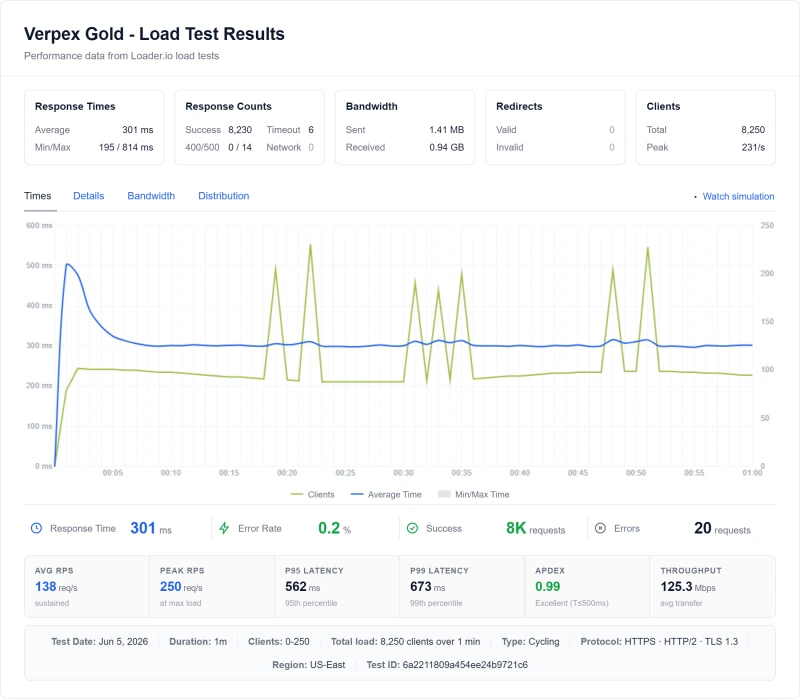Click the X circle icon beside Errors
The height and width of the screenshot is (699, 800).
[601, 529]
